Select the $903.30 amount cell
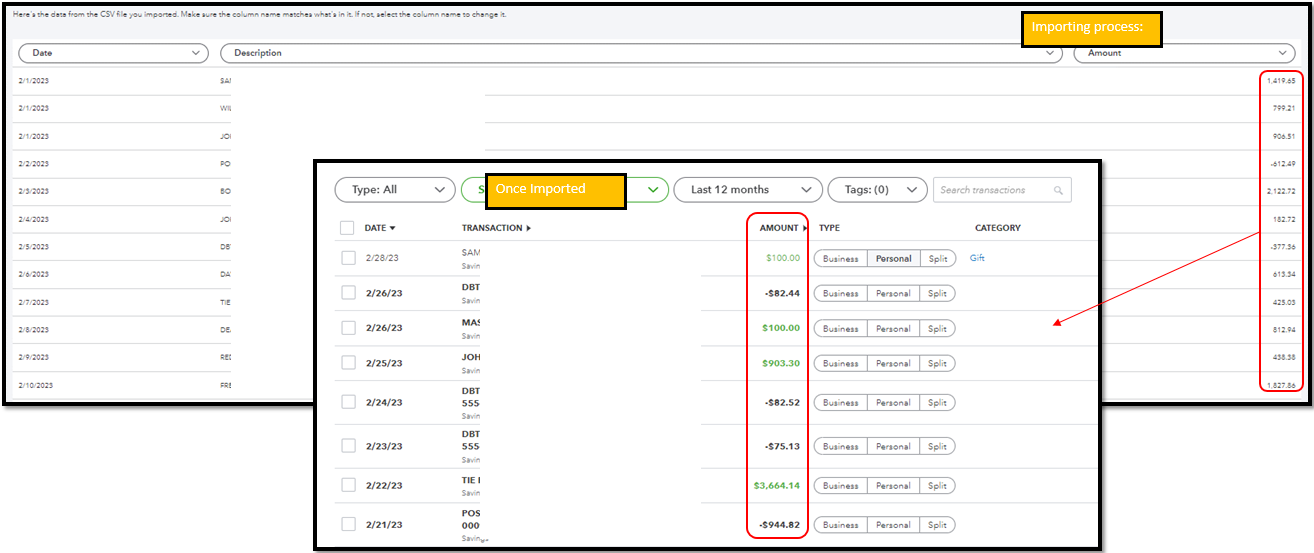1314x553 pixels. click(781, 363)
